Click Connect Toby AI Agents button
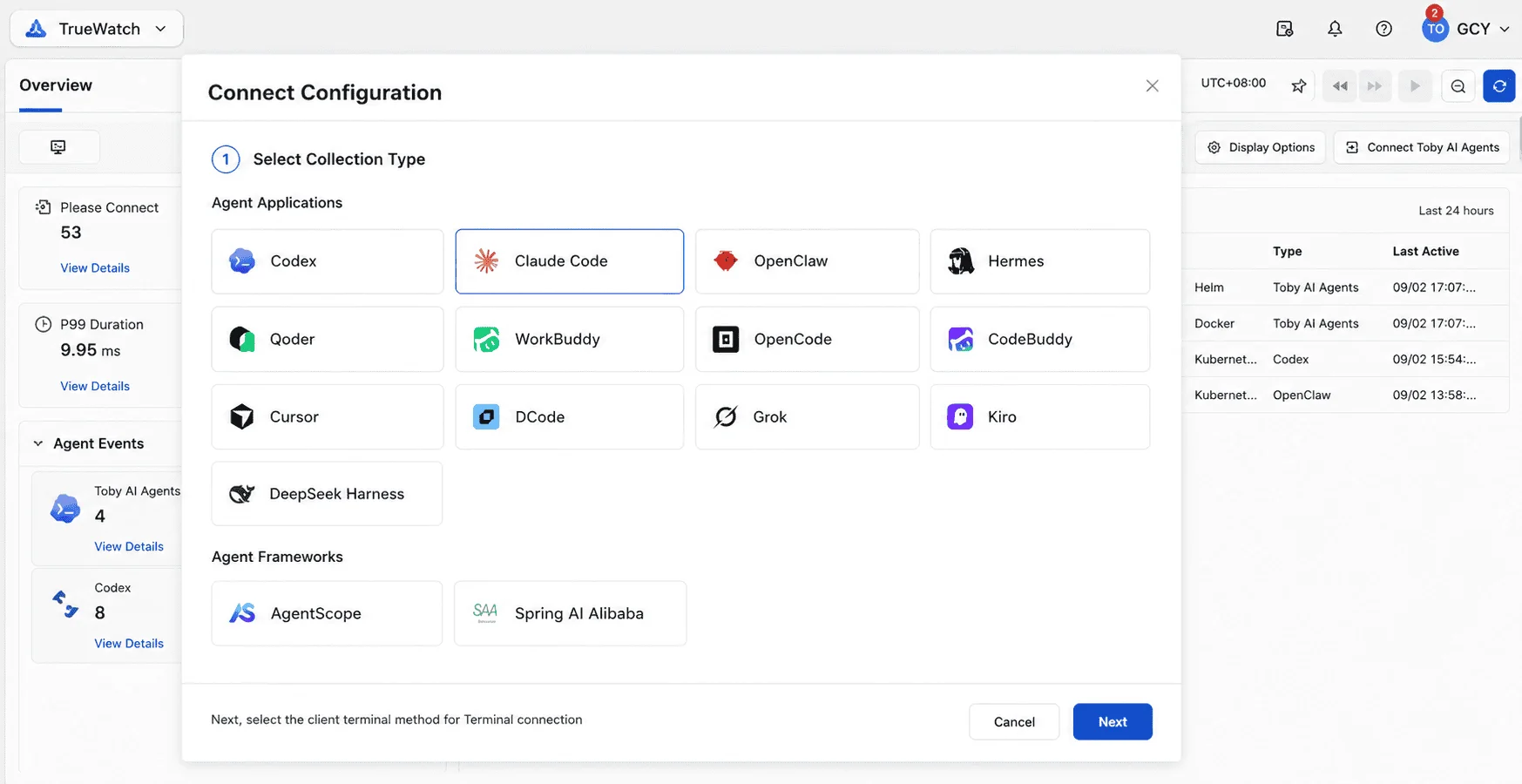This screenshot has width=1522, height=784. 1422,147
